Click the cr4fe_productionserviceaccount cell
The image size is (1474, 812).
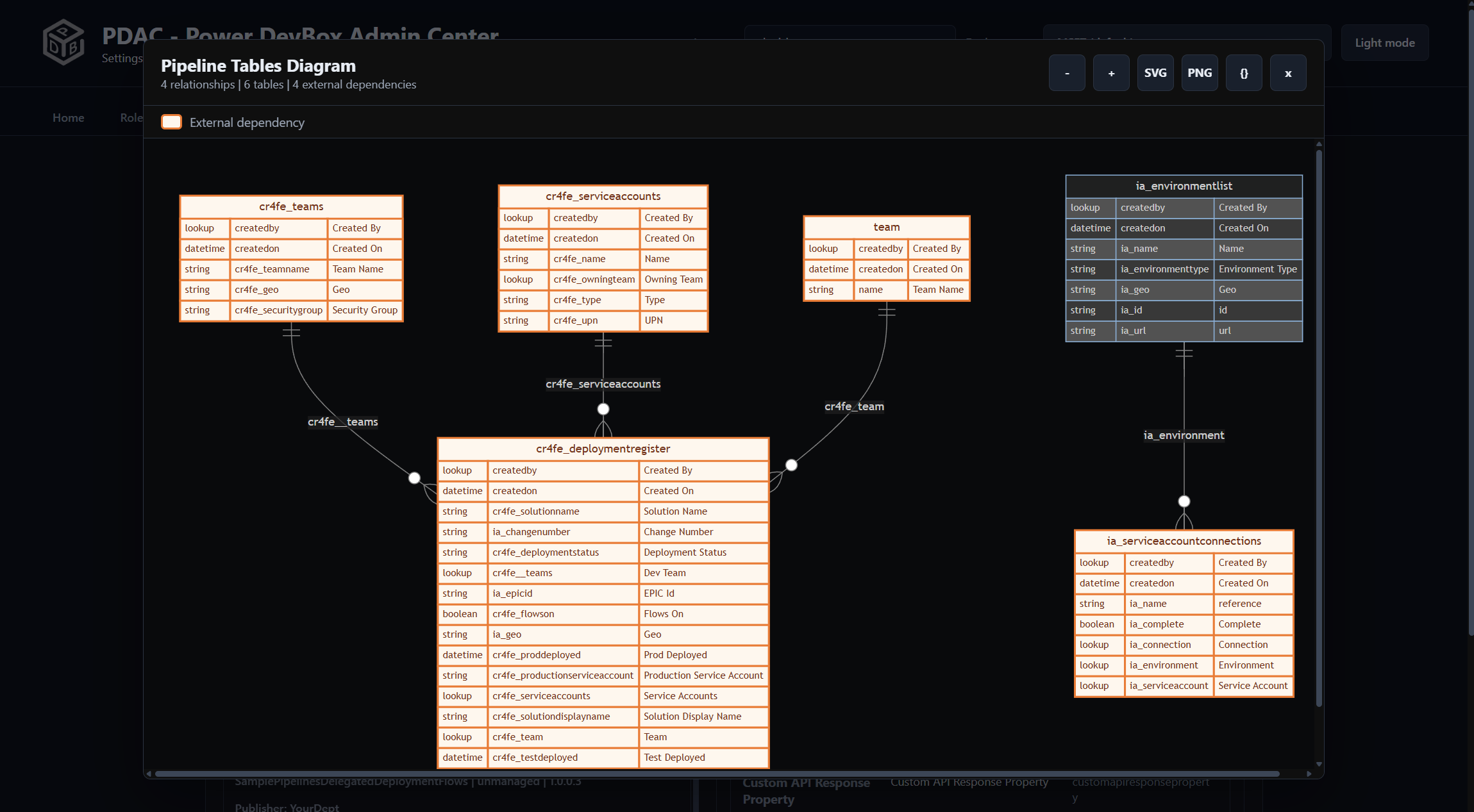point(563,675)
